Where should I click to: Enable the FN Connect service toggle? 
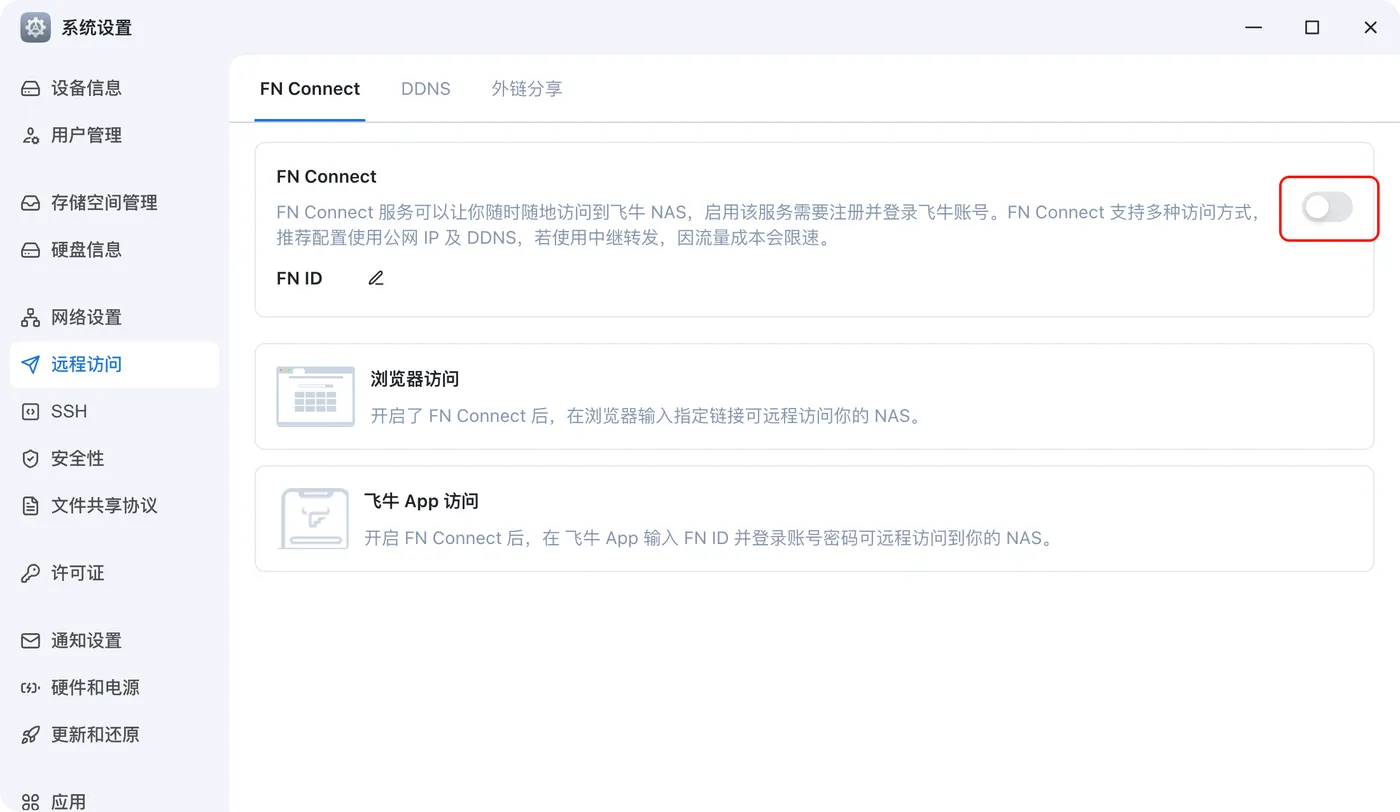pos(1328,208)
